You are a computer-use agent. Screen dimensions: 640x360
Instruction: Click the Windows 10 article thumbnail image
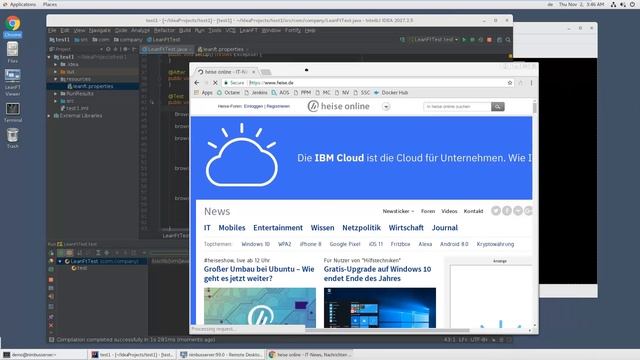pyautogui.click(x=380, y=308)
